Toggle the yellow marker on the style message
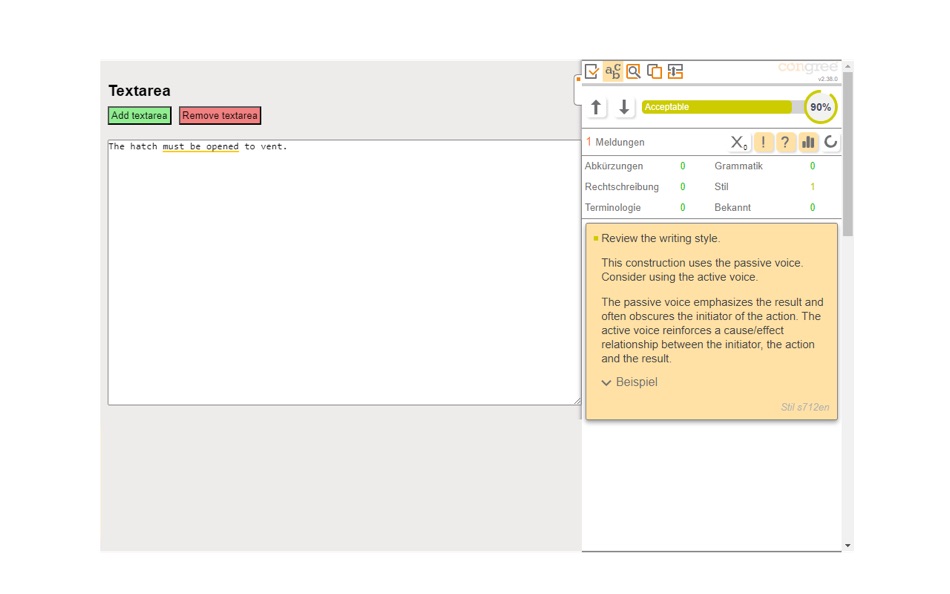 pyautogui.click(x=597, y=238)
